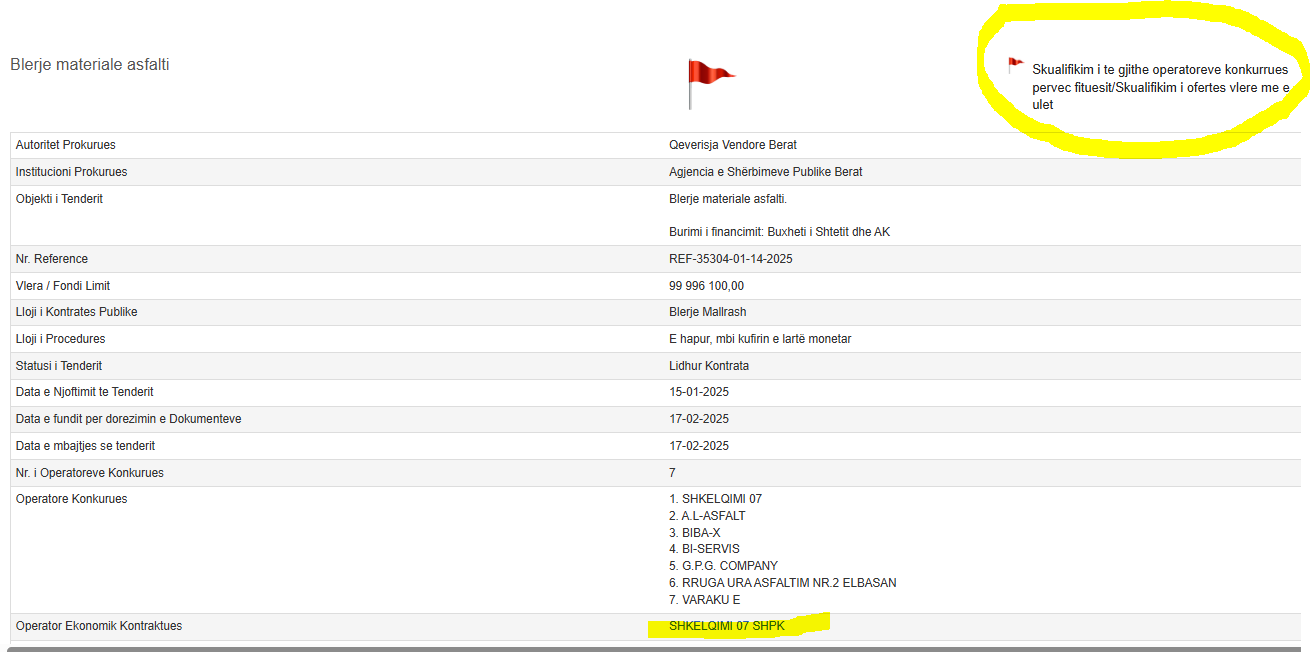The height and width of the screenshot is (652, 1310).
Task: Click 'Agjencia e Shërbimeve Publike Berat' value
Action: pyautogui.click(x=765, y=172)
